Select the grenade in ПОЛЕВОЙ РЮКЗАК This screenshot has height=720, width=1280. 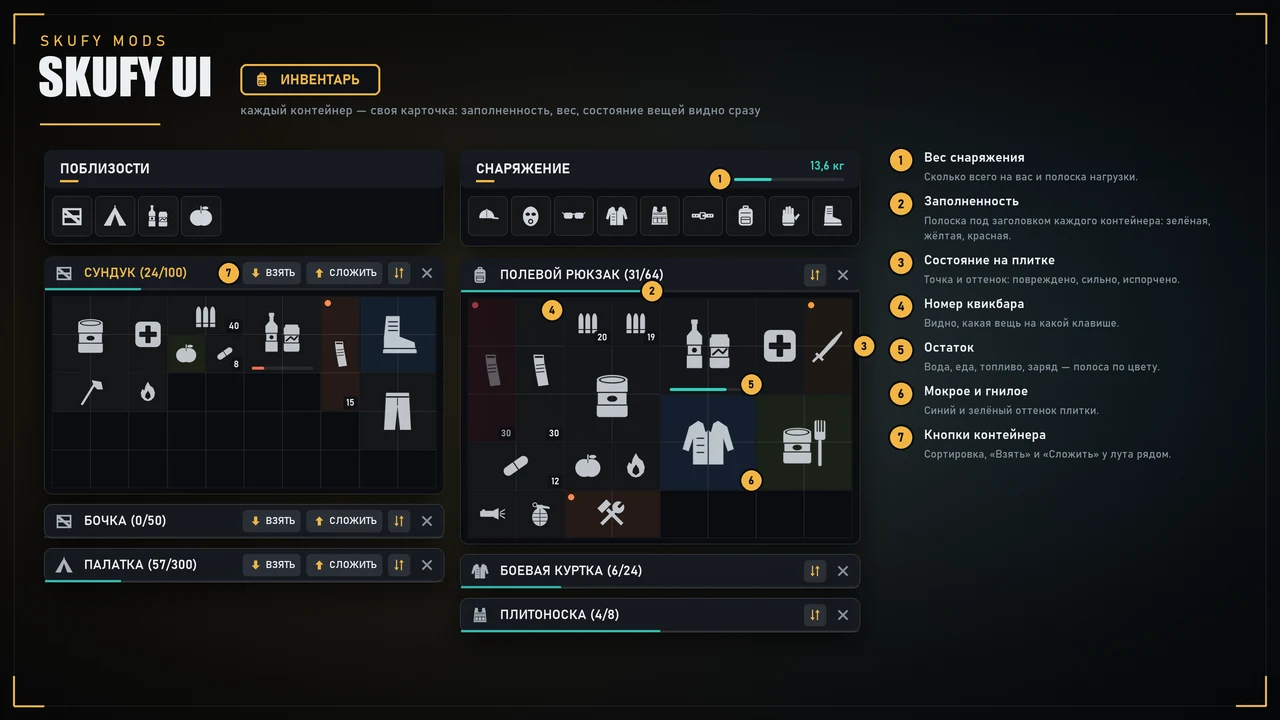click(541, 514)
